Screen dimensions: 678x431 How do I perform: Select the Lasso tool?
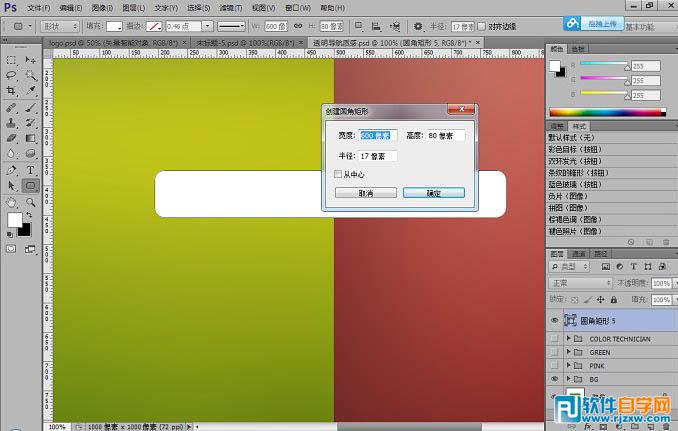[x=11, y=75]
